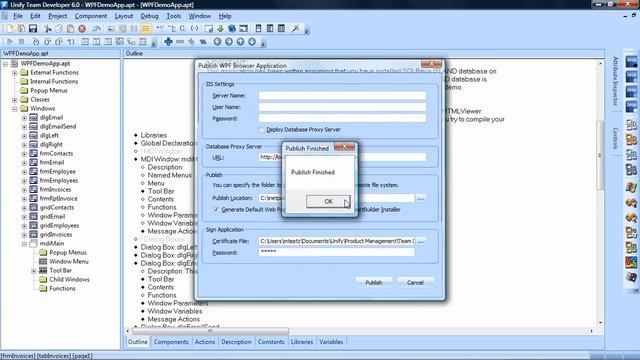Click the Outline vertical scrollbar thumb
Screen dimensions: 640x360
click(x=600, y=155)
